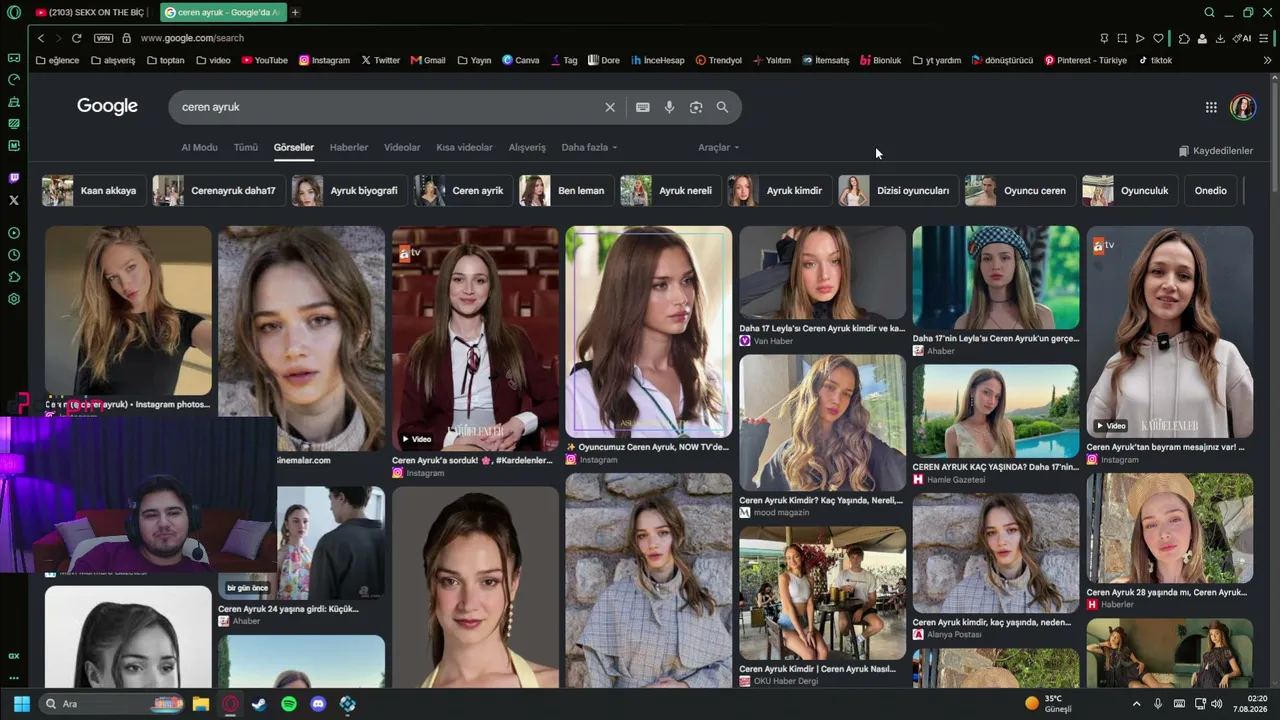Open Spotify from the taskbar
The image size is (1280, 720).
[289, 704]
